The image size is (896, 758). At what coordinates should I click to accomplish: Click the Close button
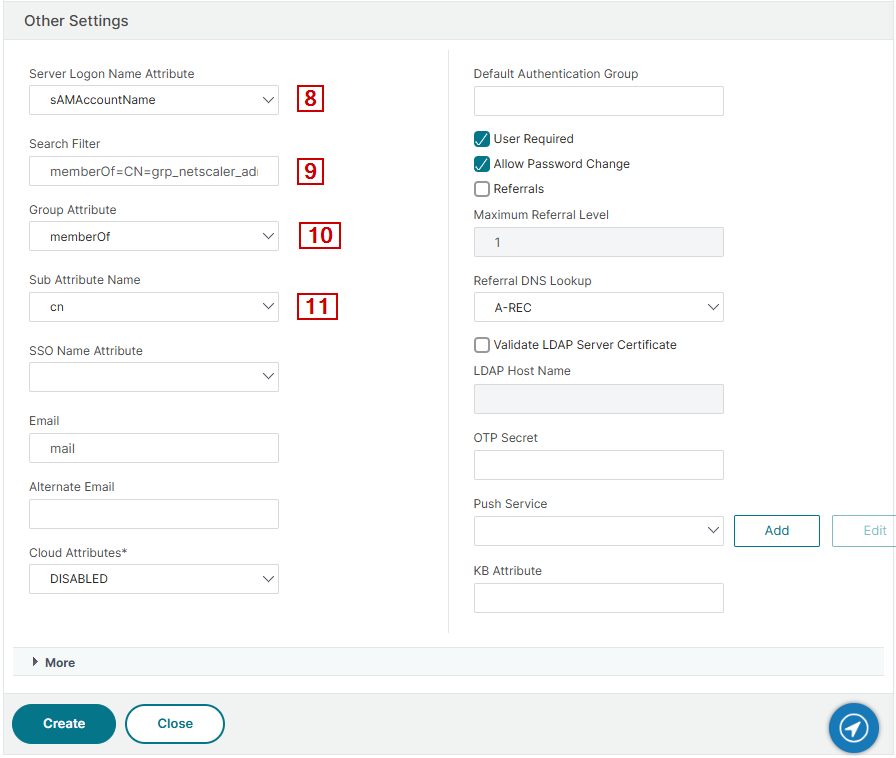(175, 724)
